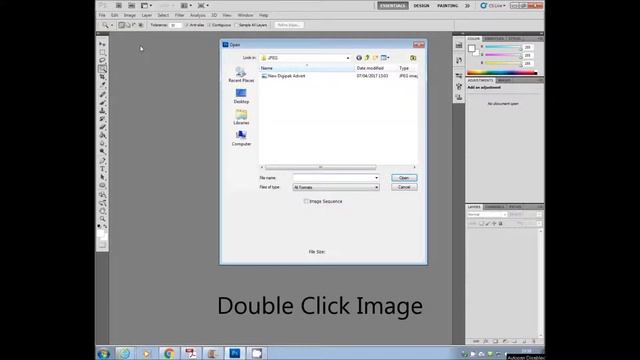The width and height of the screenshot is (640, 360).
Task: Go to Recent Places
Action: tap(241, 75)
